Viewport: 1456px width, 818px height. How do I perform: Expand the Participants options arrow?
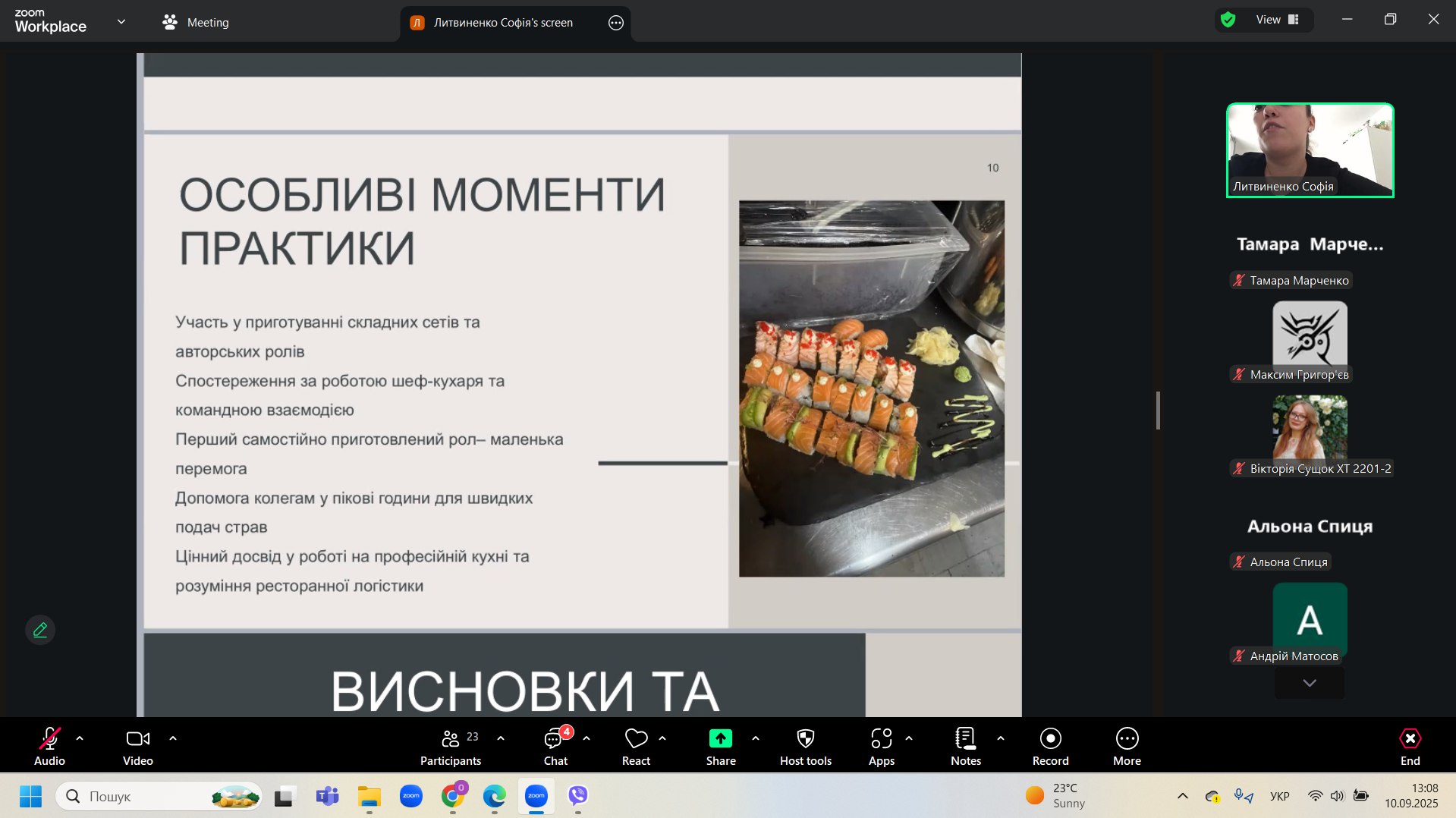point(501,738)
